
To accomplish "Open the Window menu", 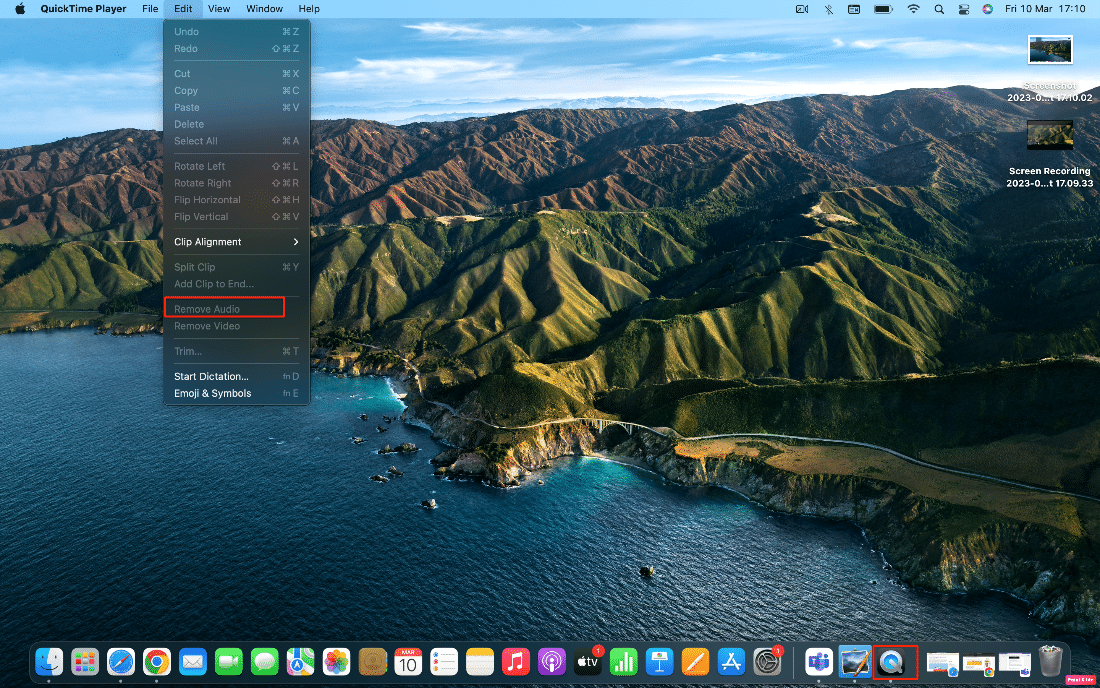I will [x=264, y=8].
